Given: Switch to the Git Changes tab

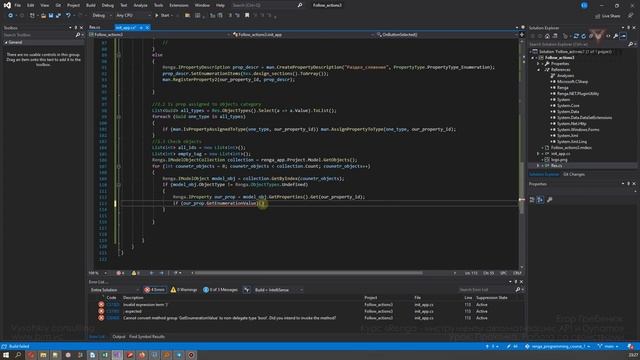Looking at the screenshot, I should click(574, 174).
